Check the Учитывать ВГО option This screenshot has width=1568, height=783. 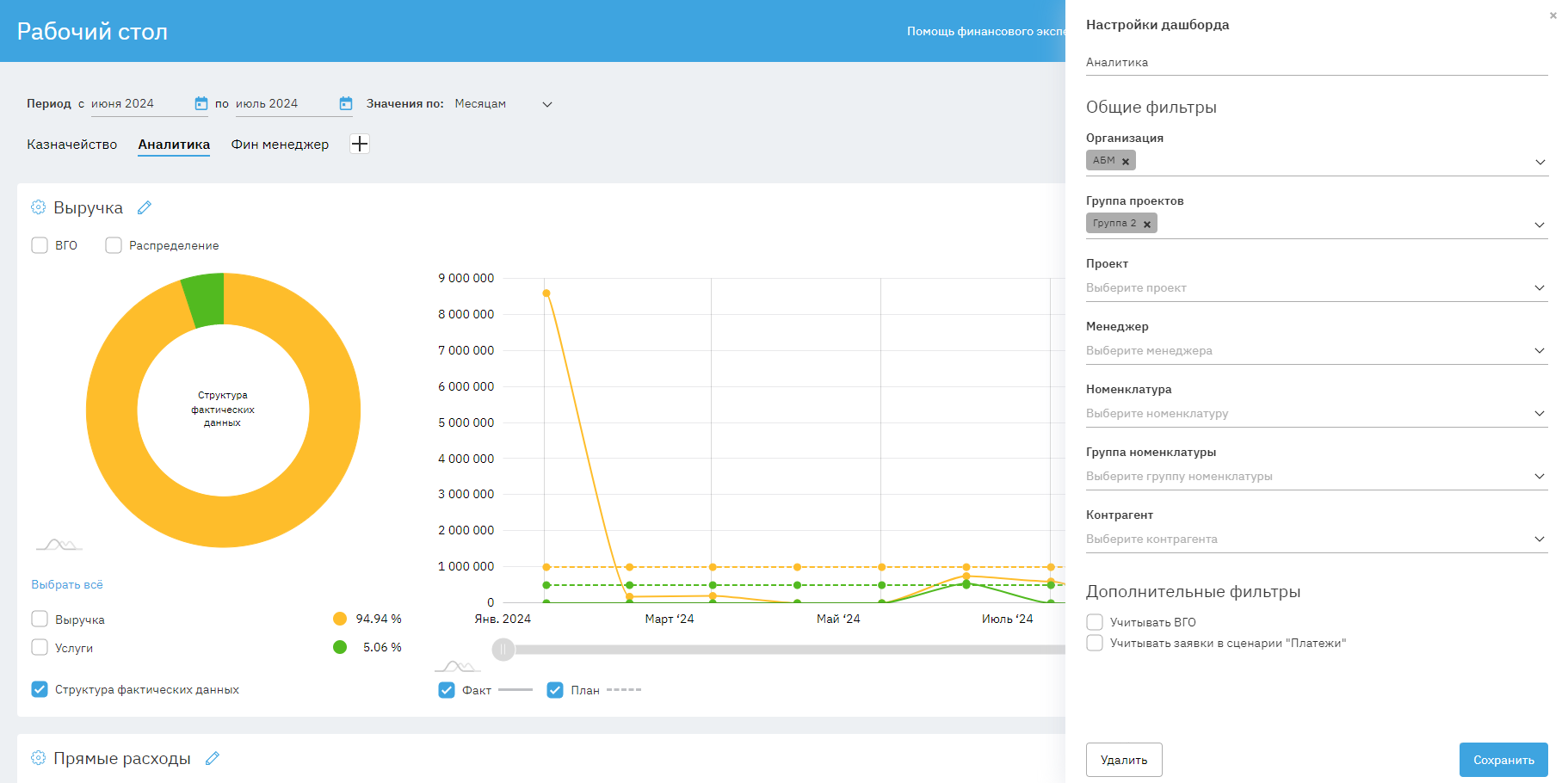coord(1095,622)
